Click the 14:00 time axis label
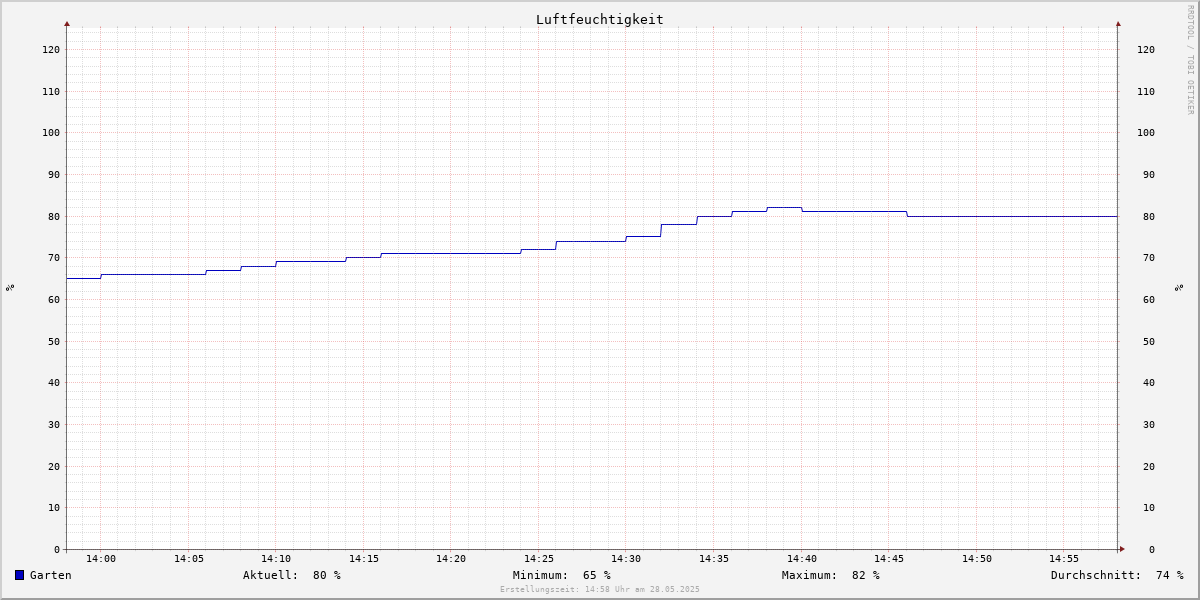The image size is (1200, 600). (101, 559)
